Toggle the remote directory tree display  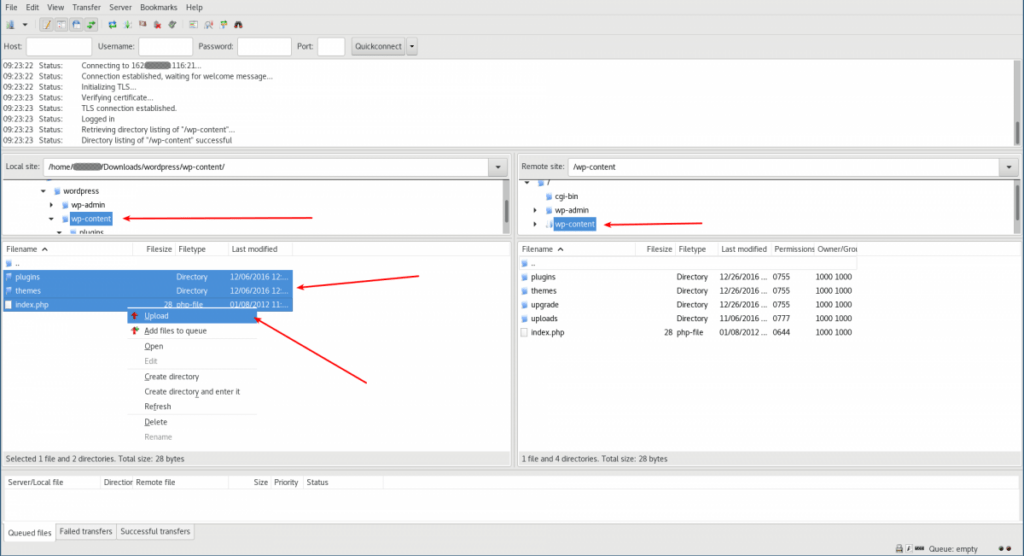pyautogui.click(x=76, y=25)
